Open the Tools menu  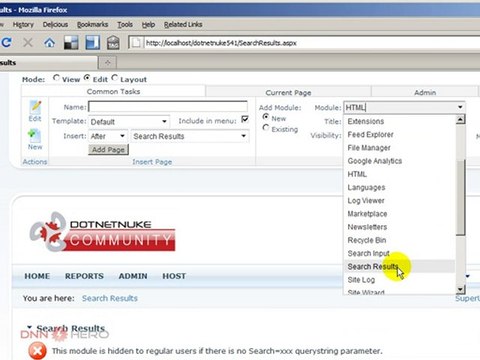(125, 24)
